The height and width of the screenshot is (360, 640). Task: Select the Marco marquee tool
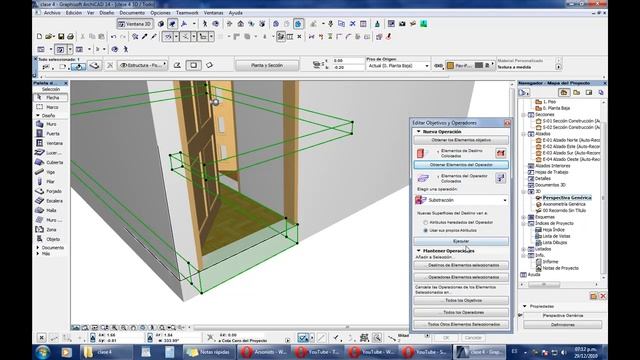click(x=51, y=107)
